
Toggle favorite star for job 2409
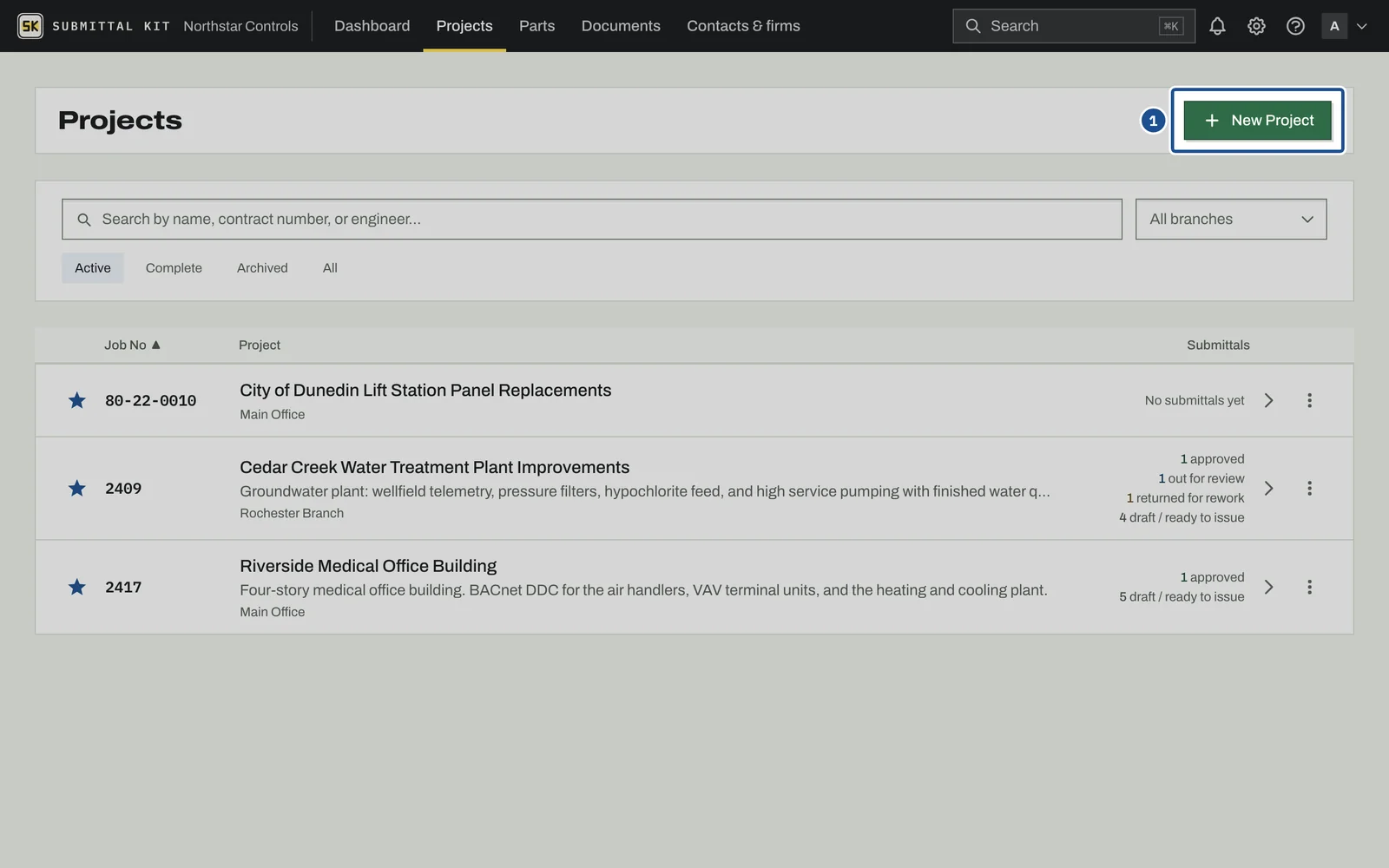point(77,489)
